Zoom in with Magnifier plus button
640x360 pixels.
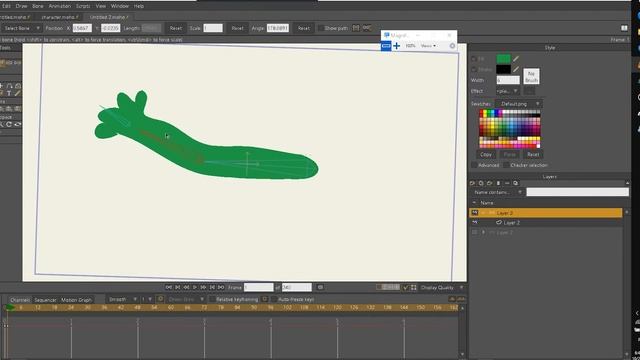click(x=396, y=46)
